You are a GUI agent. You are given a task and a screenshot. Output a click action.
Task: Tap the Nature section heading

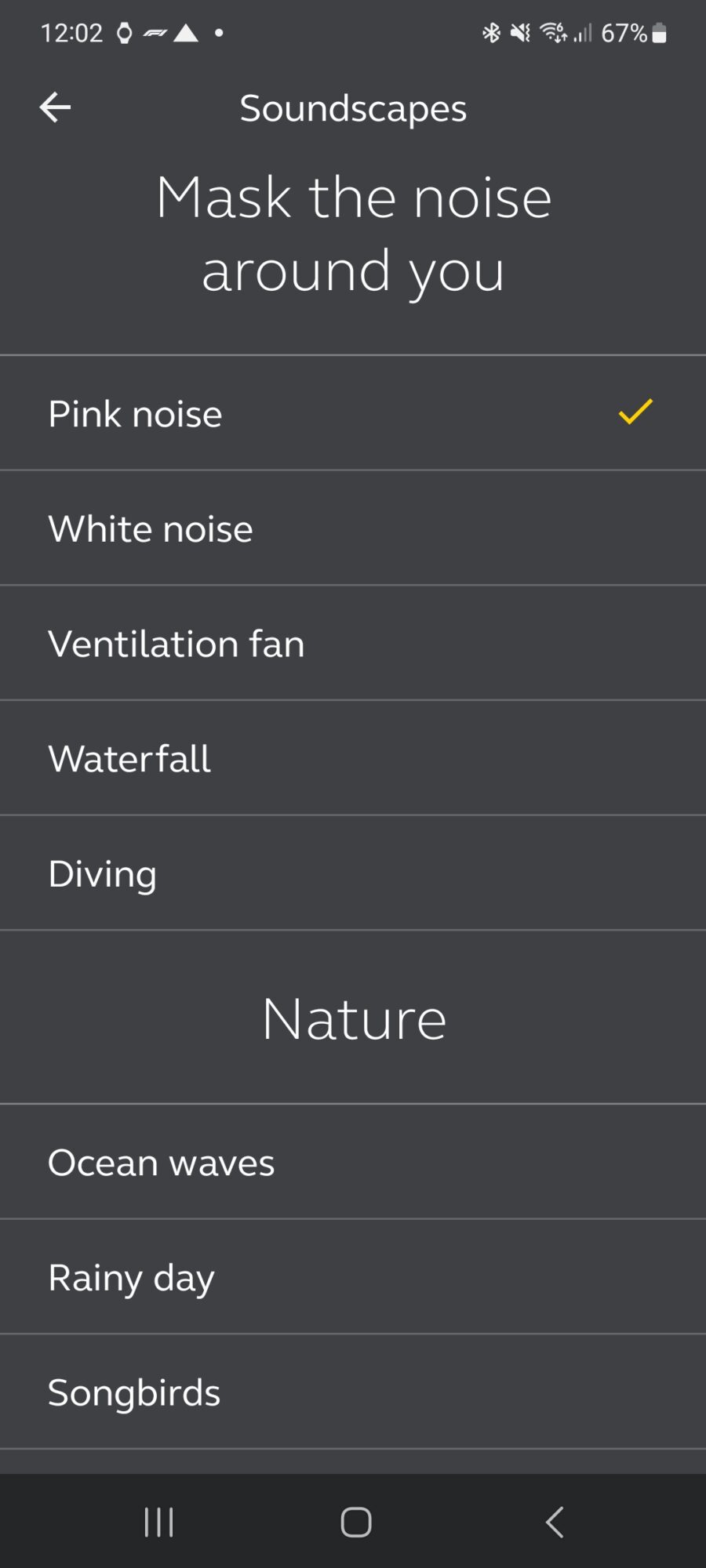coord(354,1018)
